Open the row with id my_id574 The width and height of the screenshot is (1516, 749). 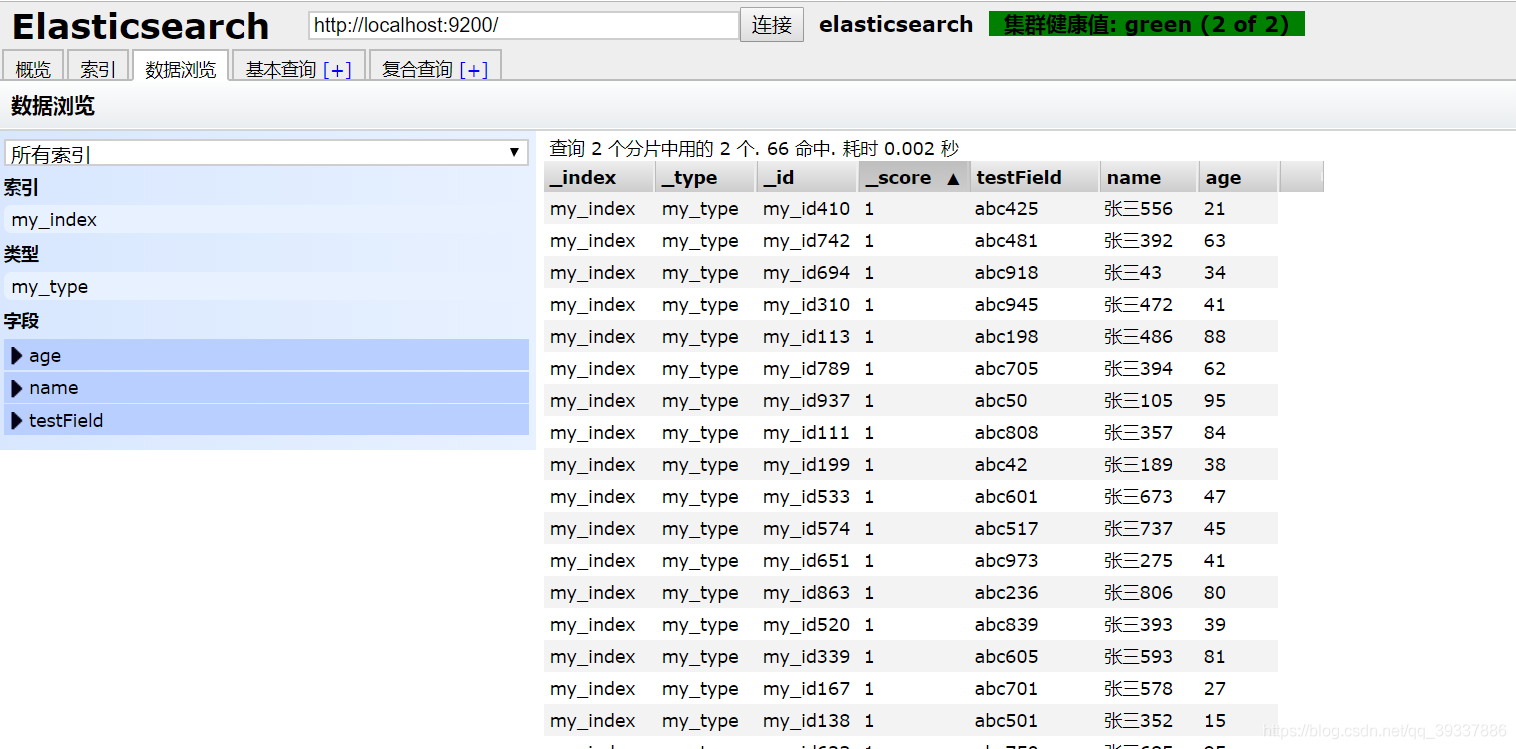pyautogui.click(x=910, y=529)
